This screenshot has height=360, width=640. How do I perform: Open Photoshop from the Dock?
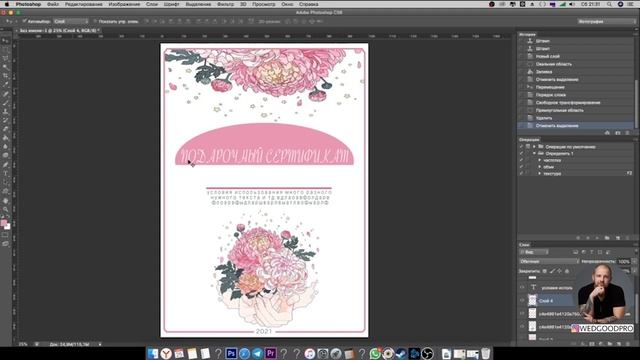pos(231,353)
